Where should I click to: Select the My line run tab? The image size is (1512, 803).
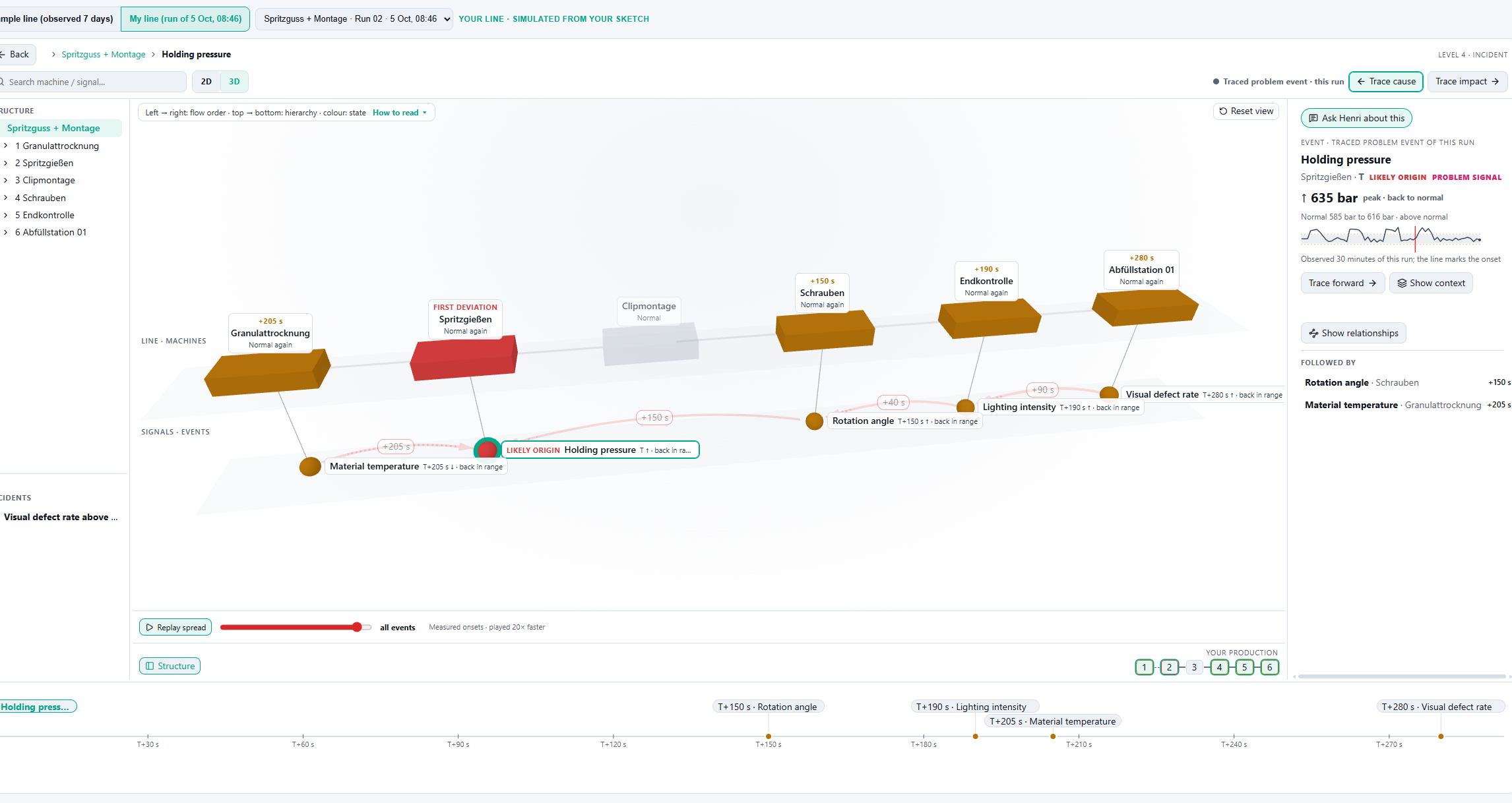185,19
